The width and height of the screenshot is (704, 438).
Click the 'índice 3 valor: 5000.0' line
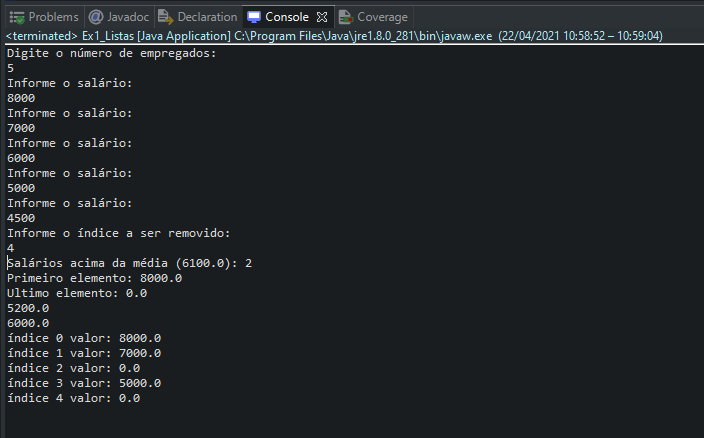tap(84, 383)
